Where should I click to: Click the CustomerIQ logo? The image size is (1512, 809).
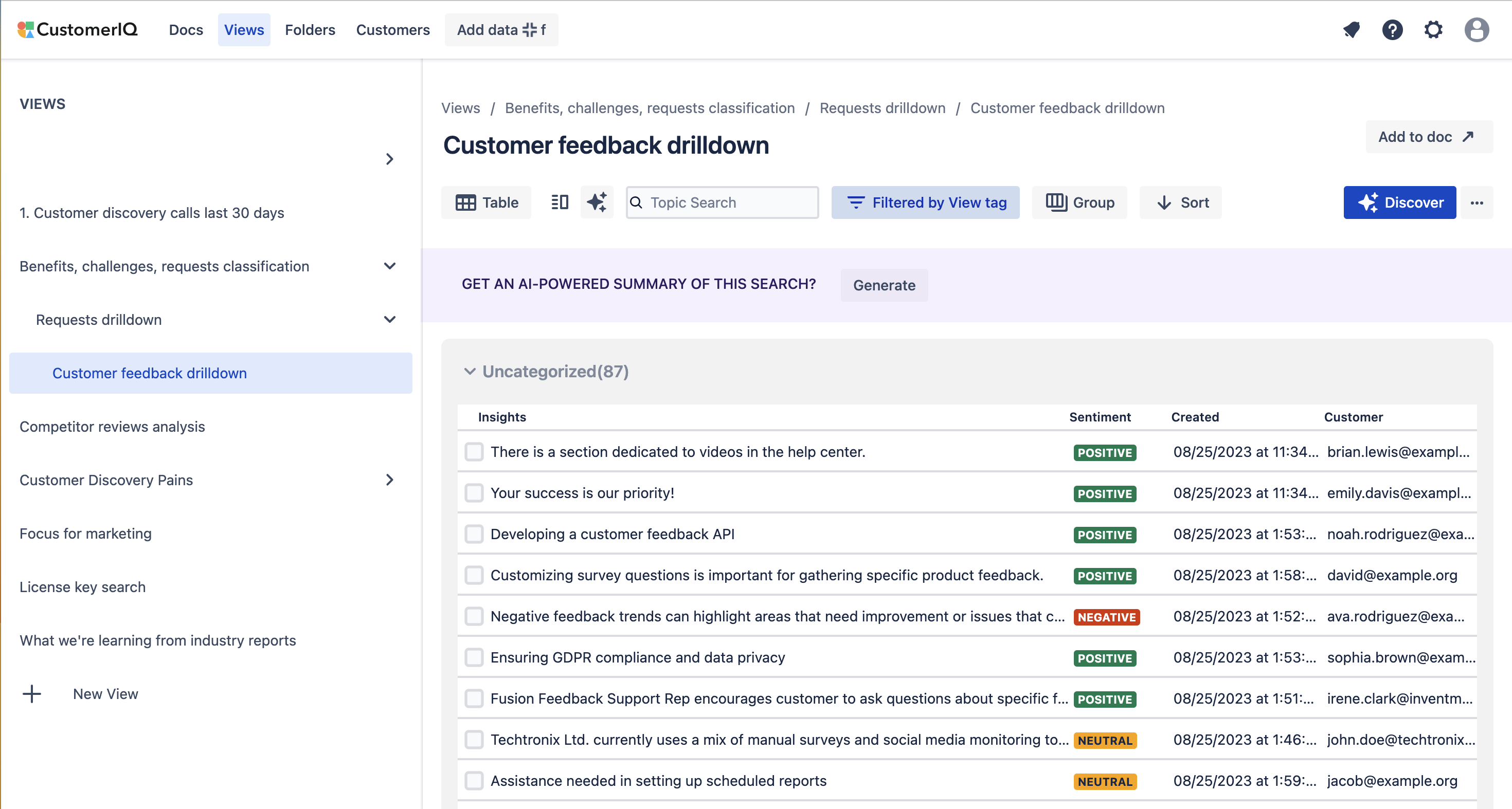click(78, 29)
